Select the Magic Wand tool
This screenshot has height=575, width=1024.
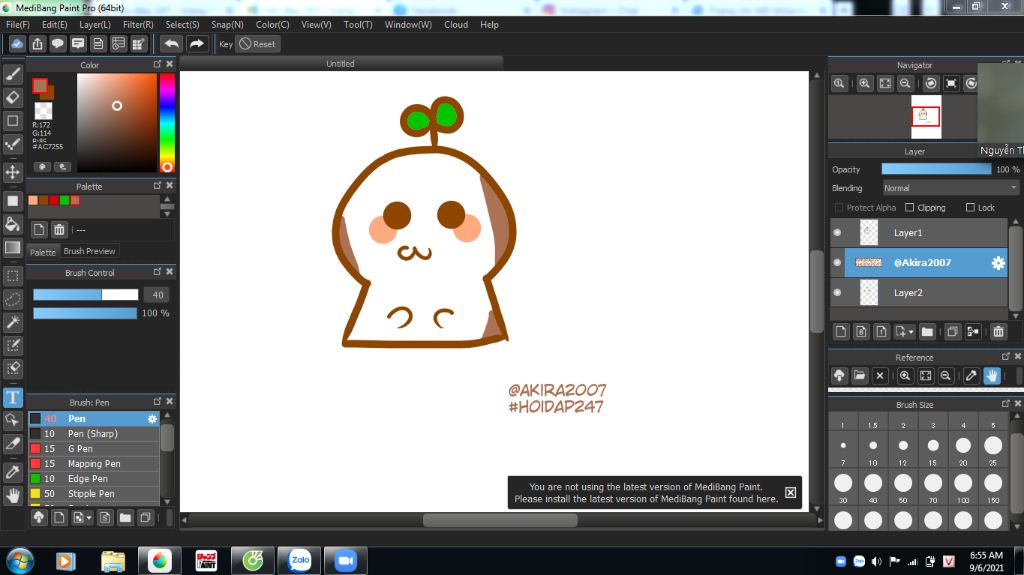(12, 321)
